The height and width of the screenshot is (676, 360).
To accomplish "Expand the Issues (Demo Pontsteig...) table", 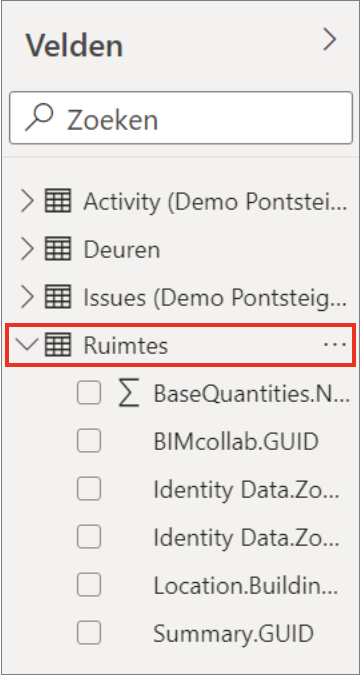I will pyautogui.click(x=27, y=297).
